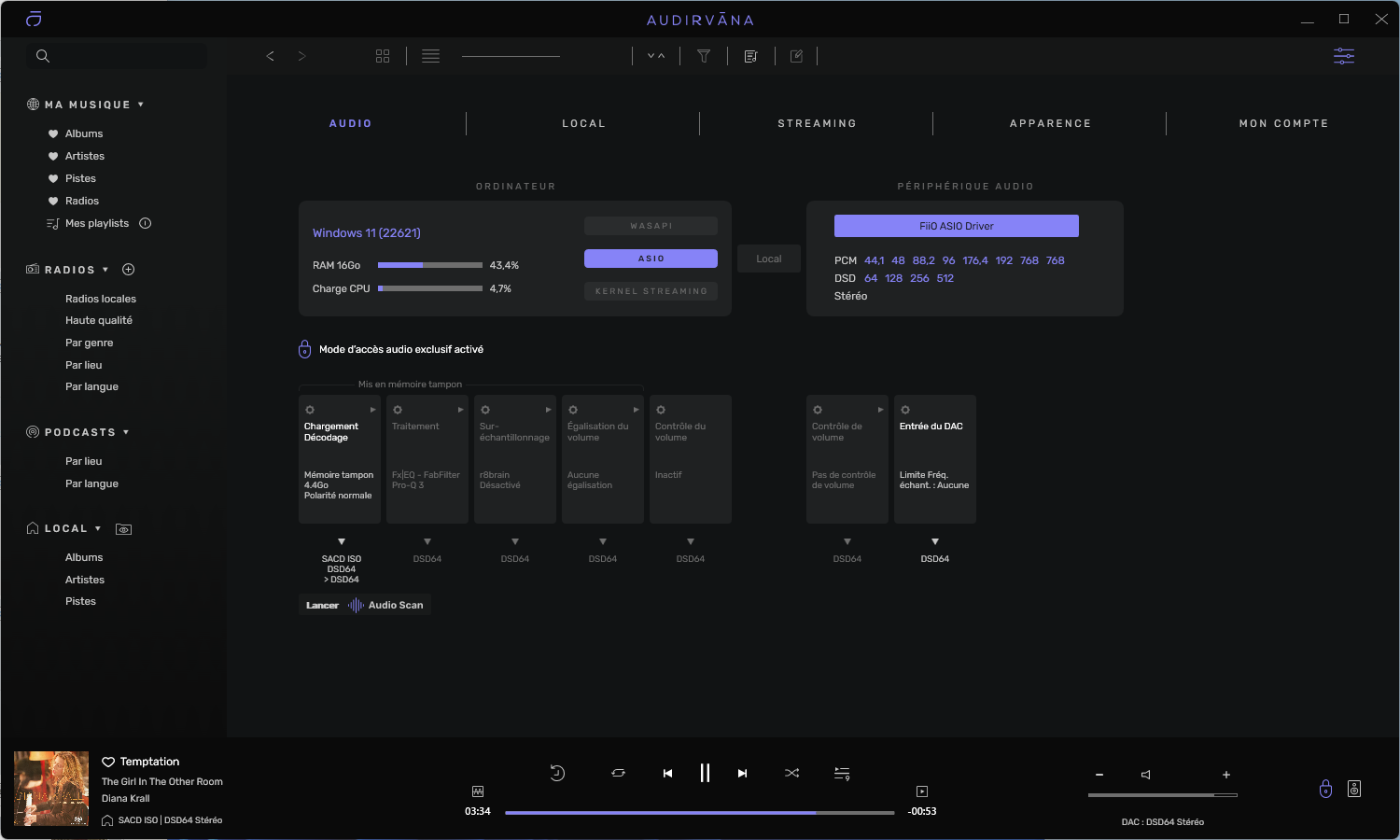Skip to next track

click(x=742, y=773)
